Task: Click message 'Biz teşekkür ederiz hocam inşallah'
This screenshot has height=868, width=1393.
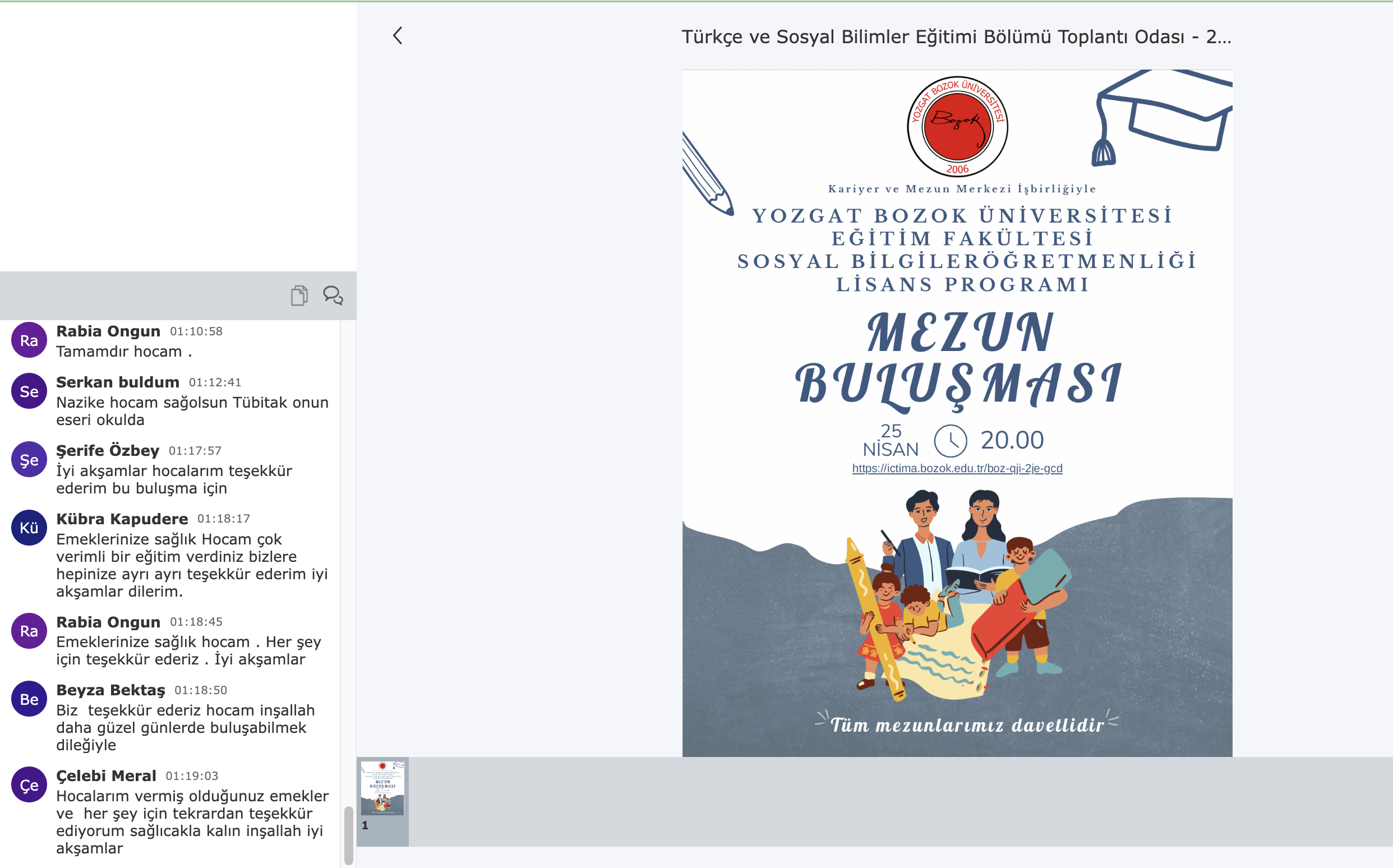Action: coord(186,727)
